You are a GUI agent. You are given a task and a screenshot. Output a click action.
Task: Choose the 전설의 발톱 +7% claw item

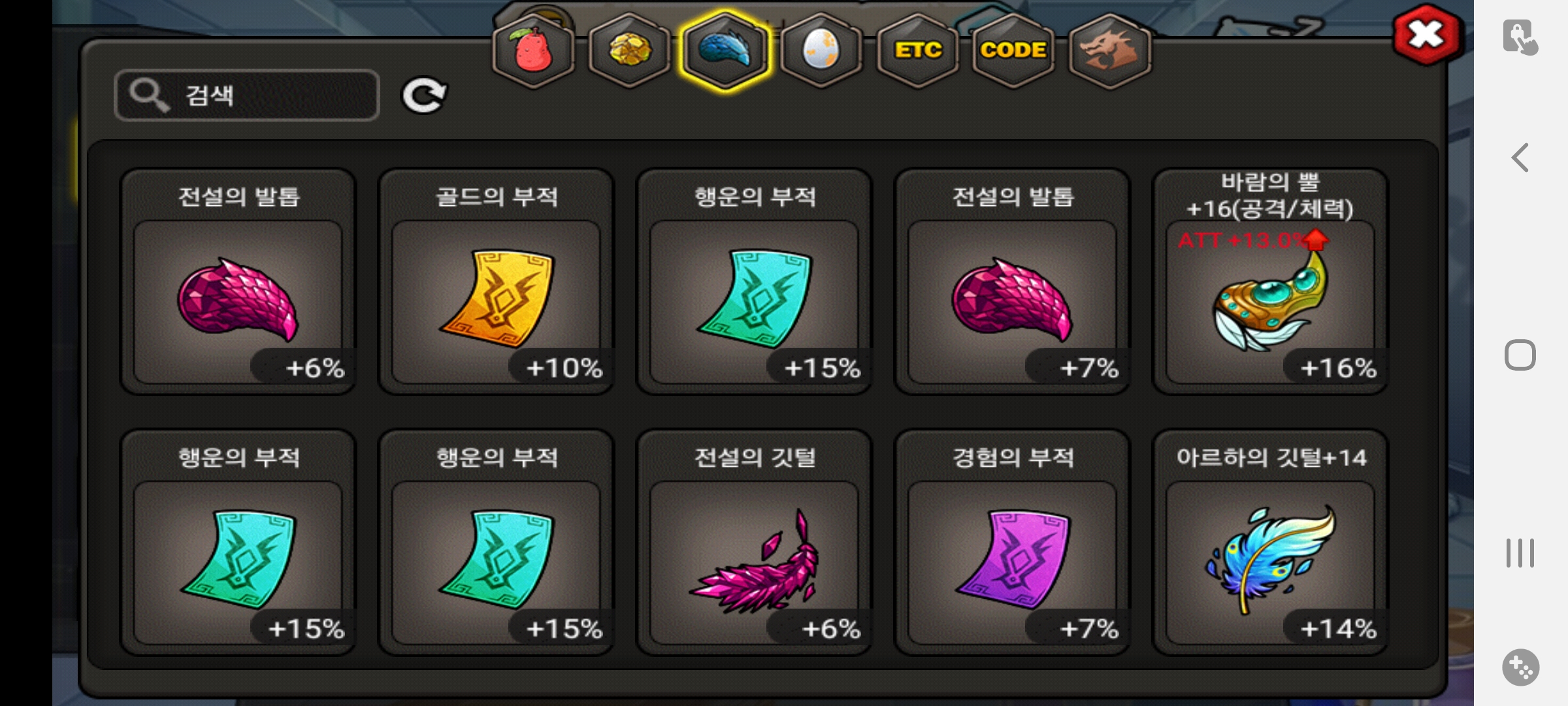click(1012, 282)
